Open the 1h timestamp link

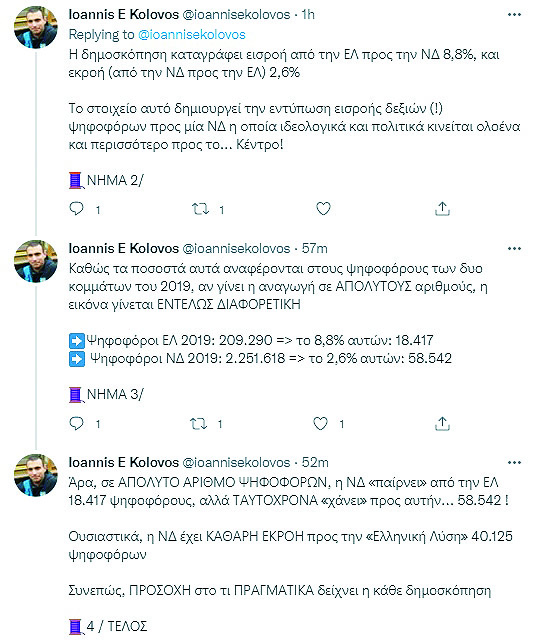point(308,15)
